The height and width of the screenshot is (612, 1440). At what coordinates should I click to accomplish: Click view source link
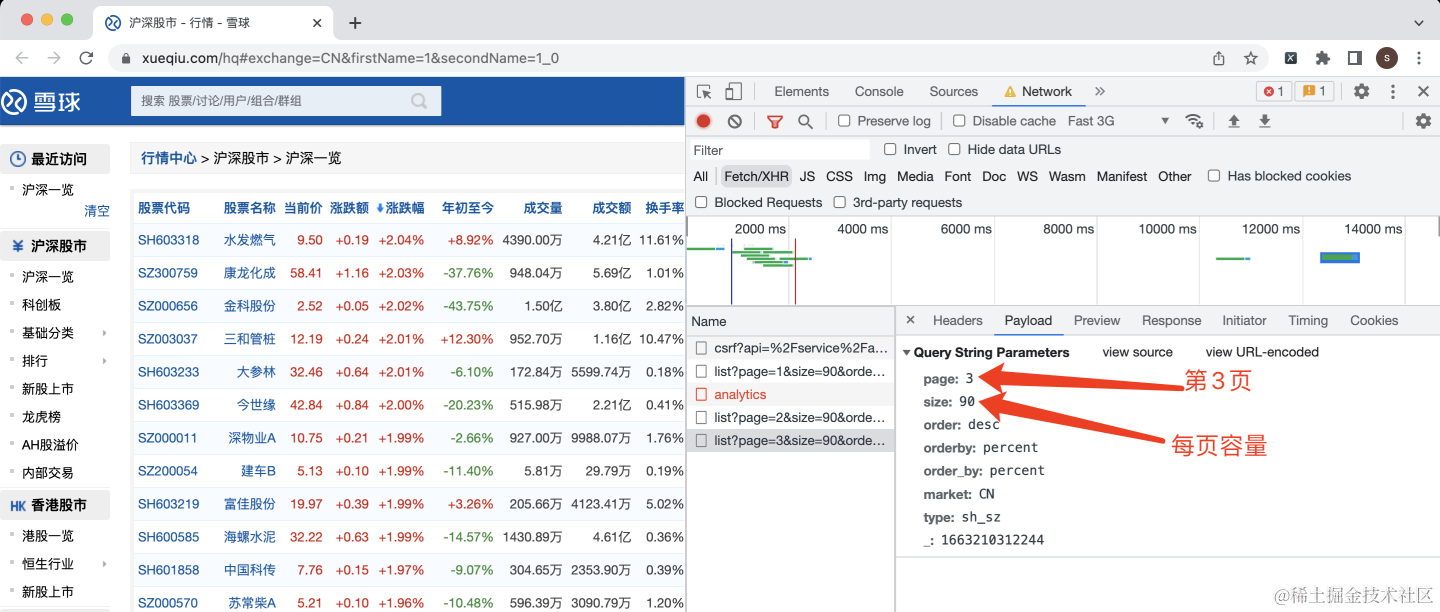(1137, 352)
